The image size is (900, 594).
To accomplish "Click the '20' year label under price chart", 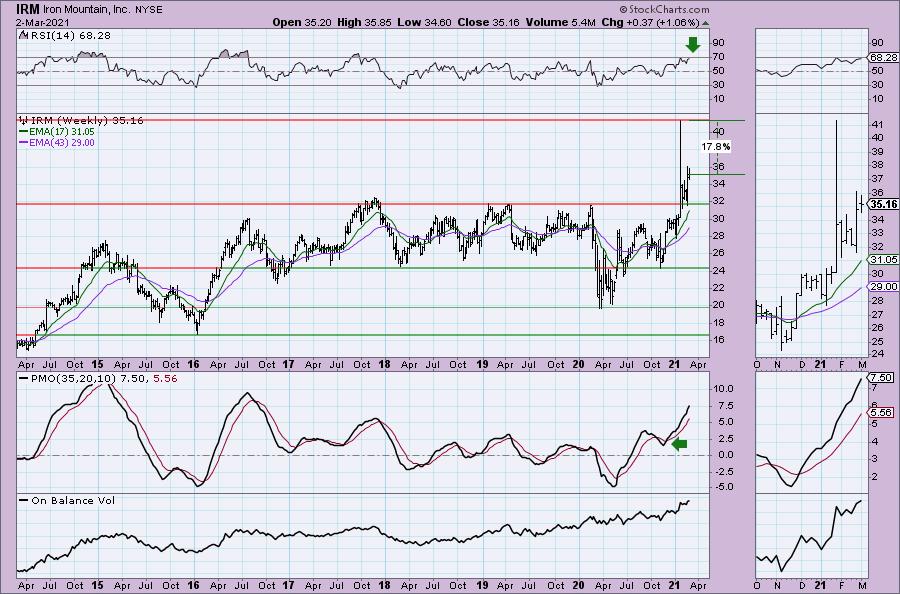I will (579, 364).
